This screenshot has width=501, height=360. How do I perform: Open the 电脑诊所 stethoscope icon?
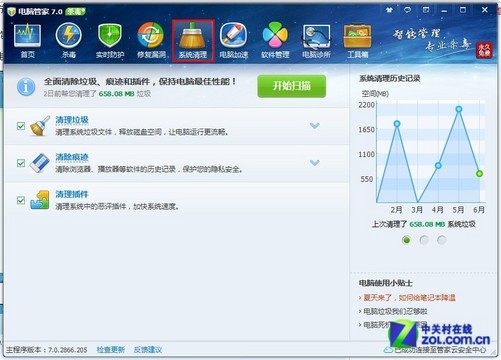316,40
